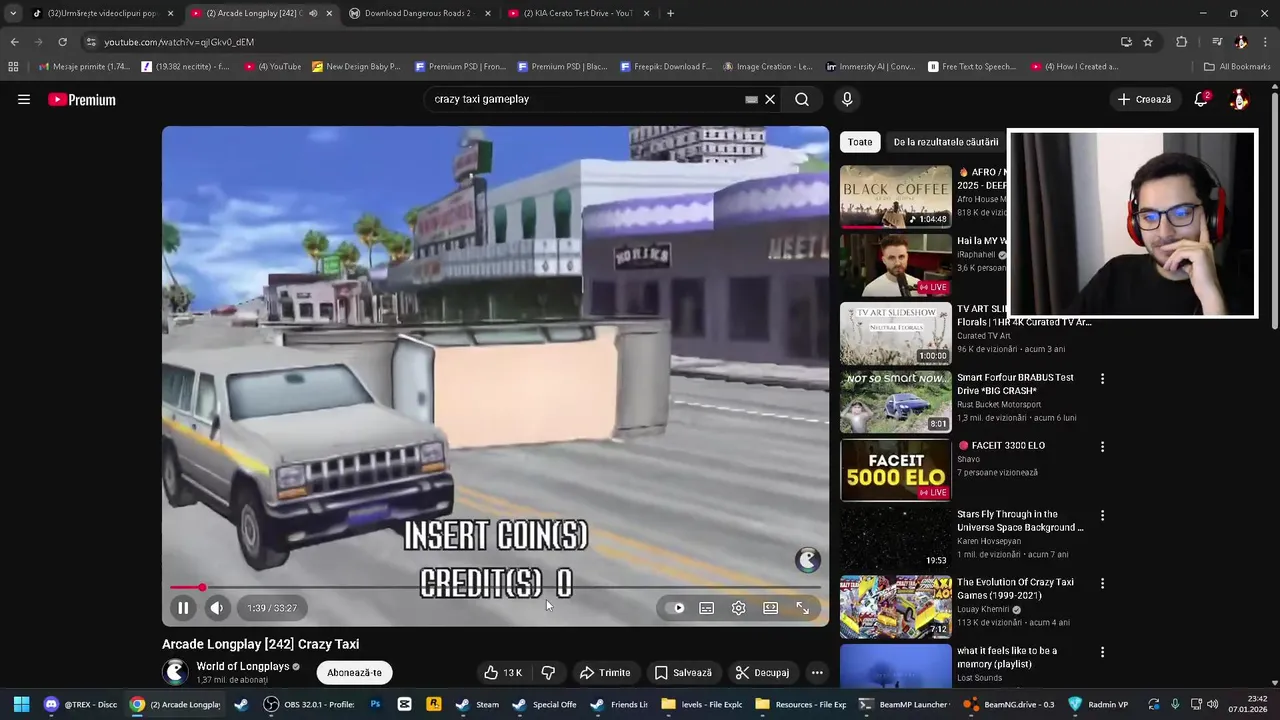
Task: Enter fullscreen on the video player
Action: (x=802, y=607)
